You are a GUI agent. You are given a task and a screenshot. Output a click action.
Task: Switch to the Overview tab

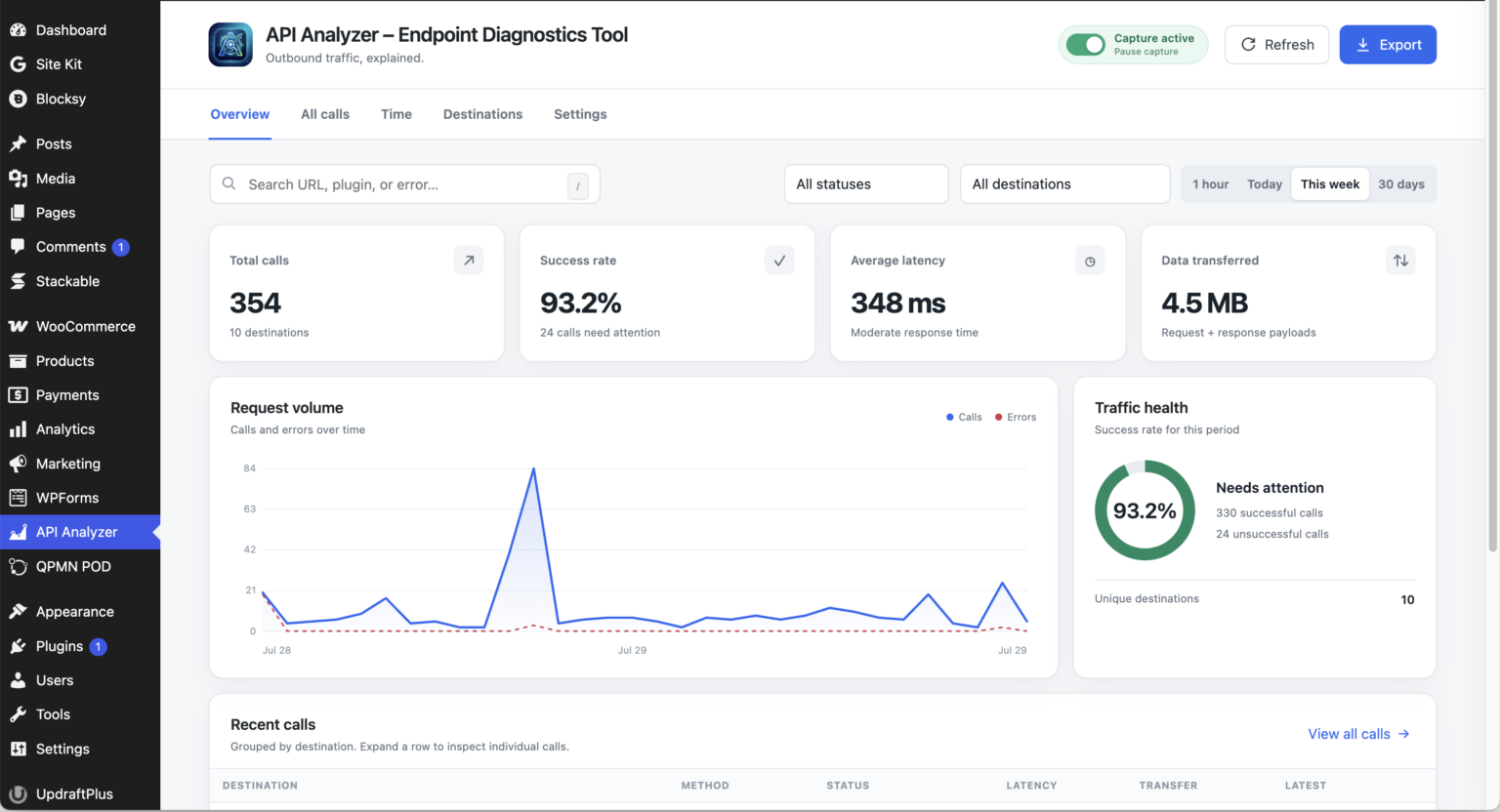coord(240,114)
